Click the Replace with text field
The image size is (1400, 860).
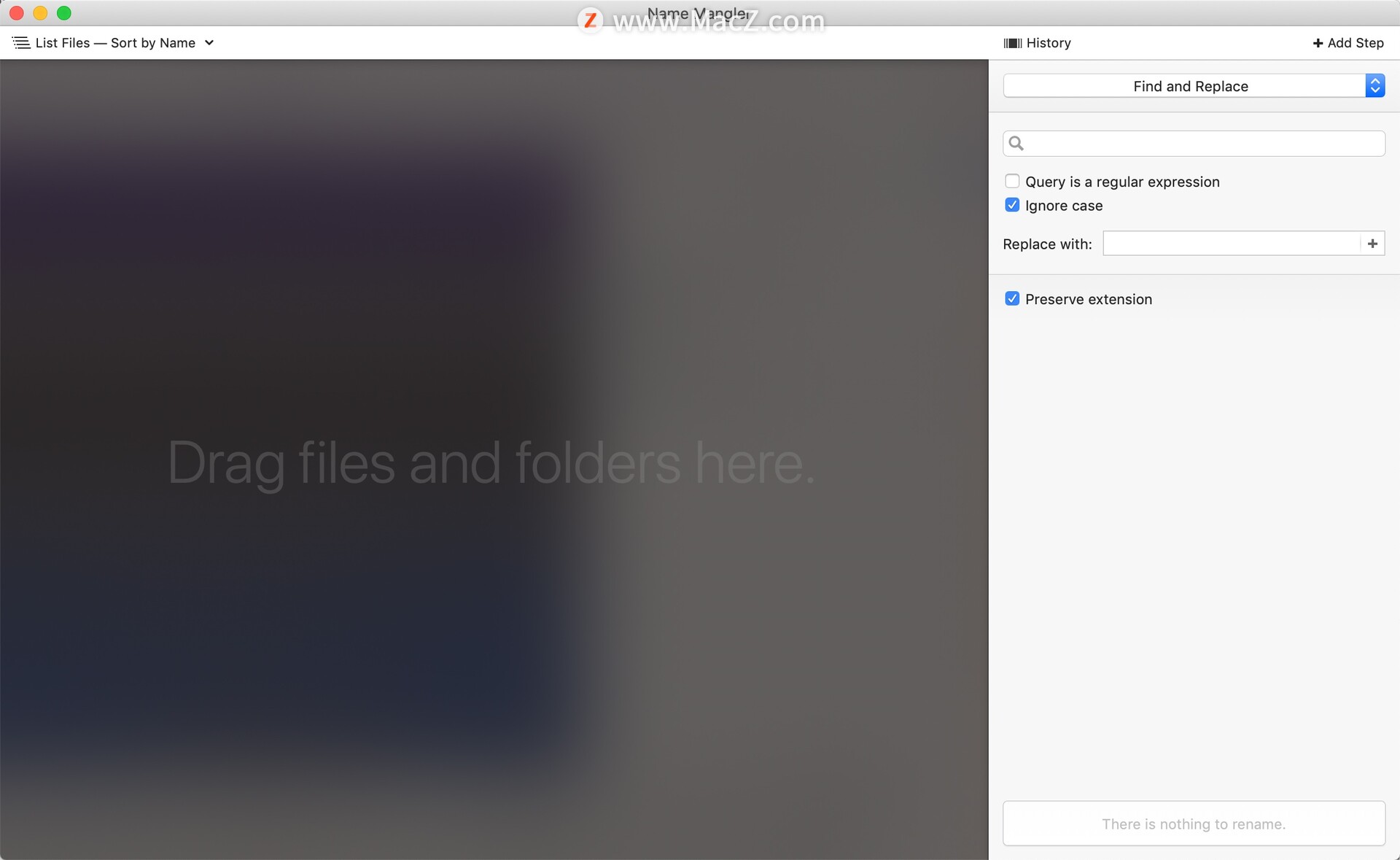[1231, 244]
